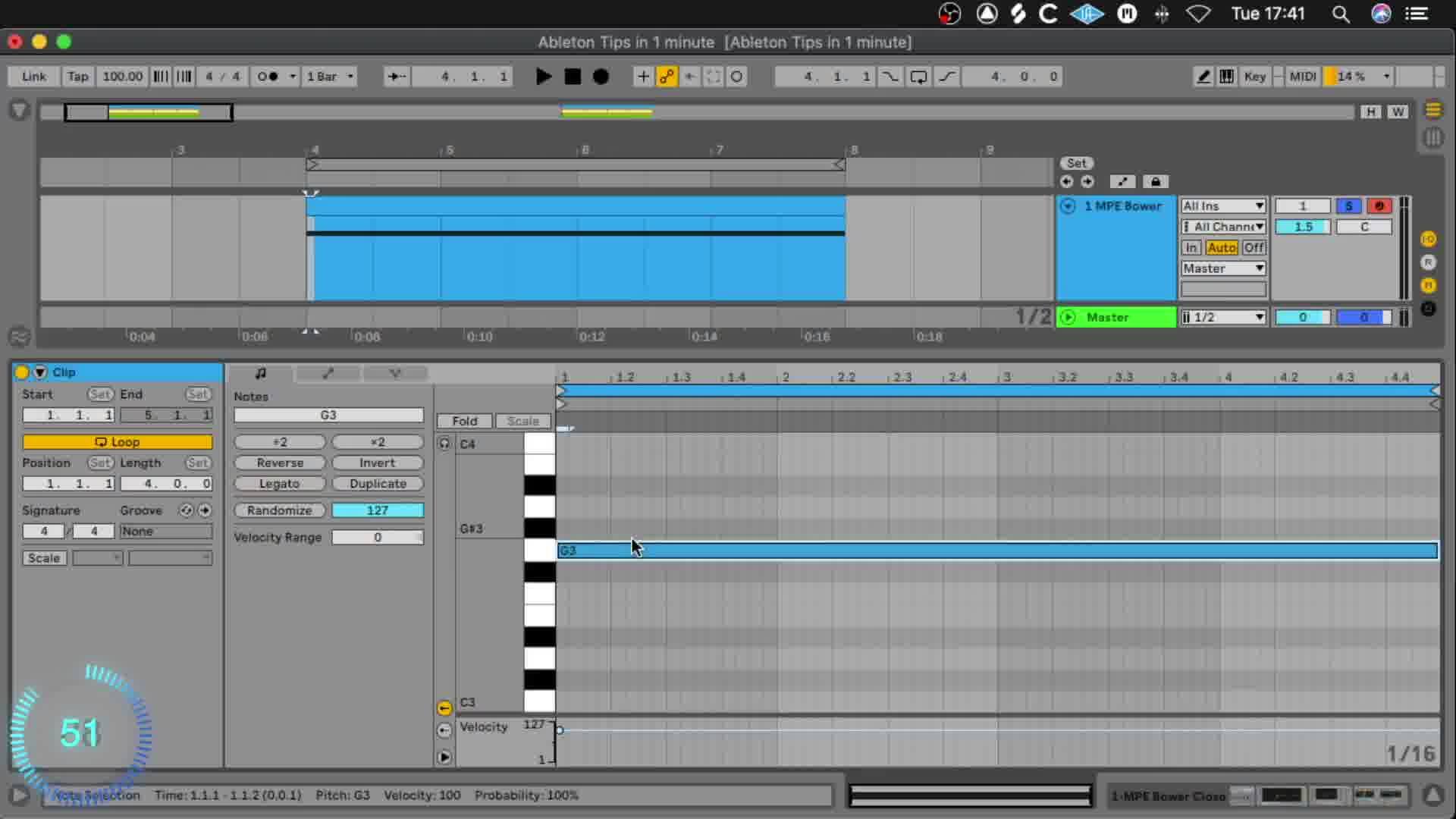This screenshot has height=819, width=1456.
Task: Open Siri from the menu bar
Action: click(x=1381, y=14)
